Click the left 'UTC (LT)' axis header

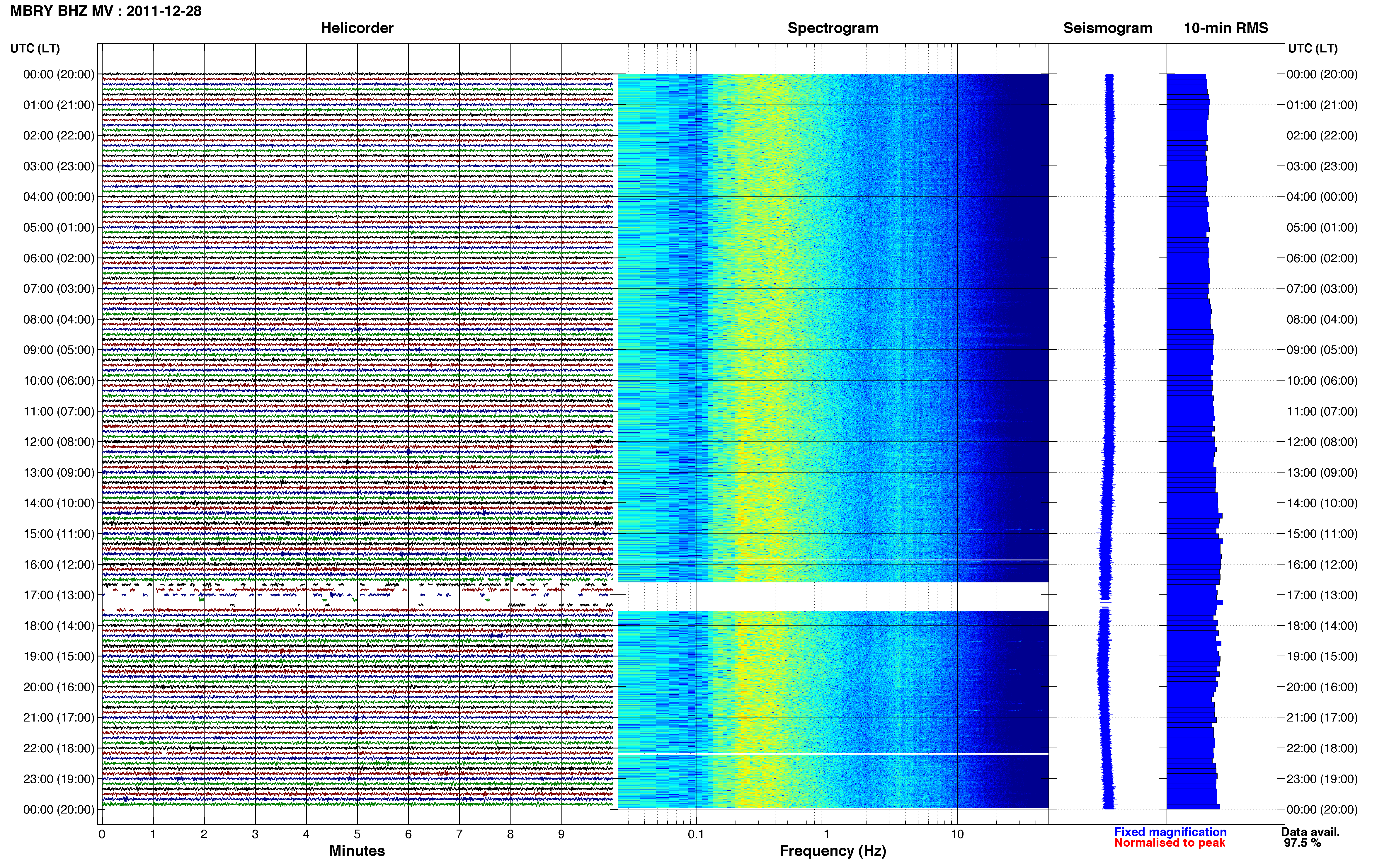(x=35, y=48)
